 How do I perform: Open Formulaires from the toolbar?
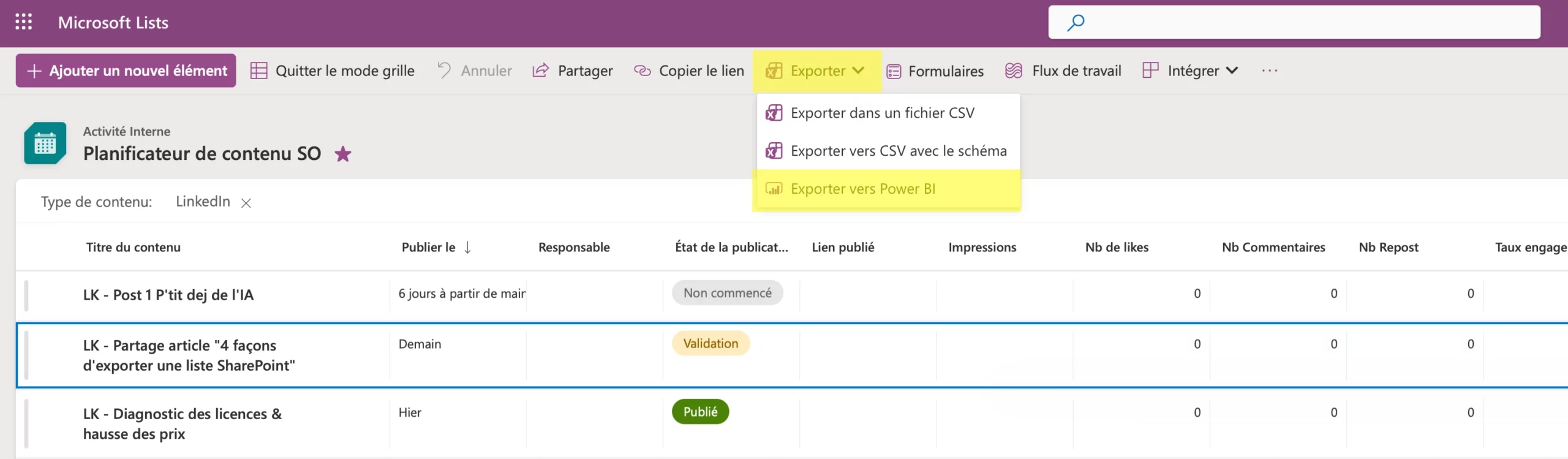coord(935,71)
